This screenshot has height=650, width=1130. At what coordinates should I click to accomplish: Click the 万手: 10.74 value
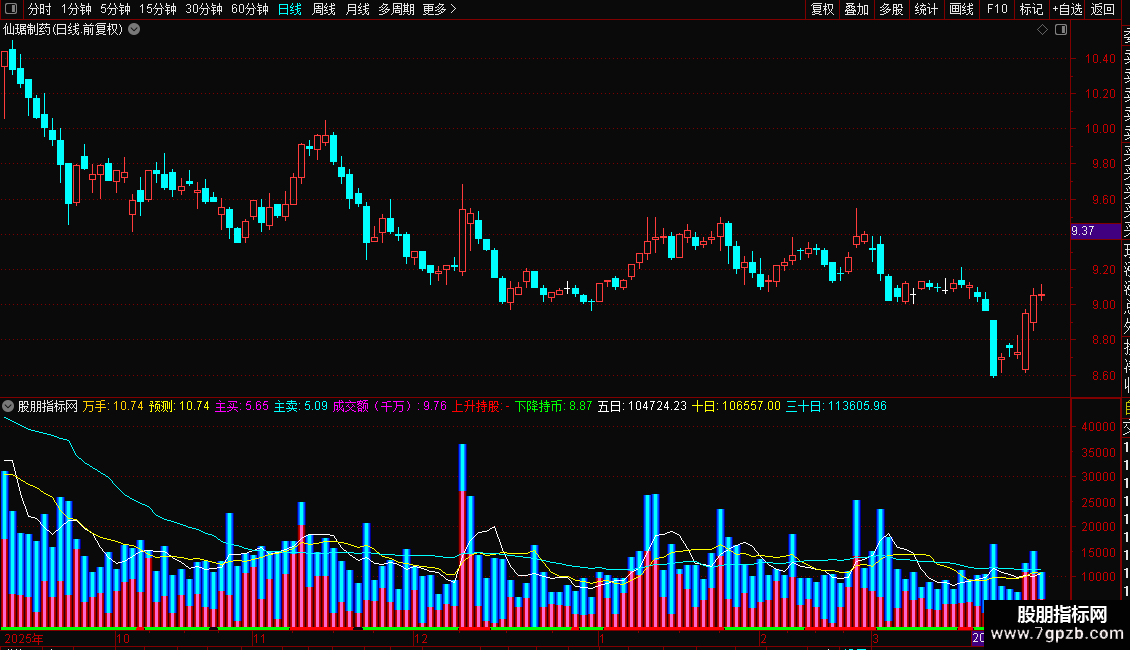113,406
